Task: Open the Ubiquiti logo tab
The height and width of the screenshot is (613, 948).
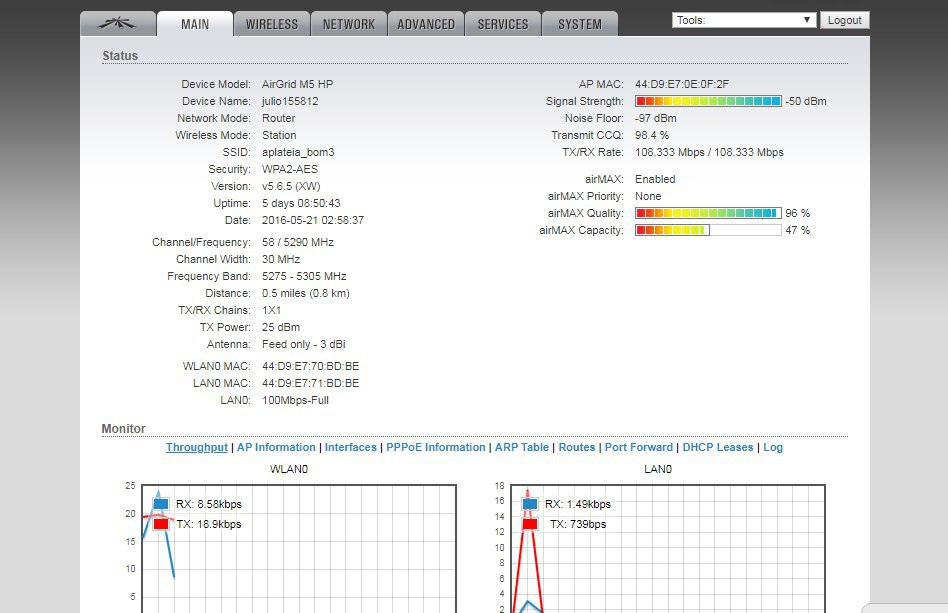Action: (118, 24)
